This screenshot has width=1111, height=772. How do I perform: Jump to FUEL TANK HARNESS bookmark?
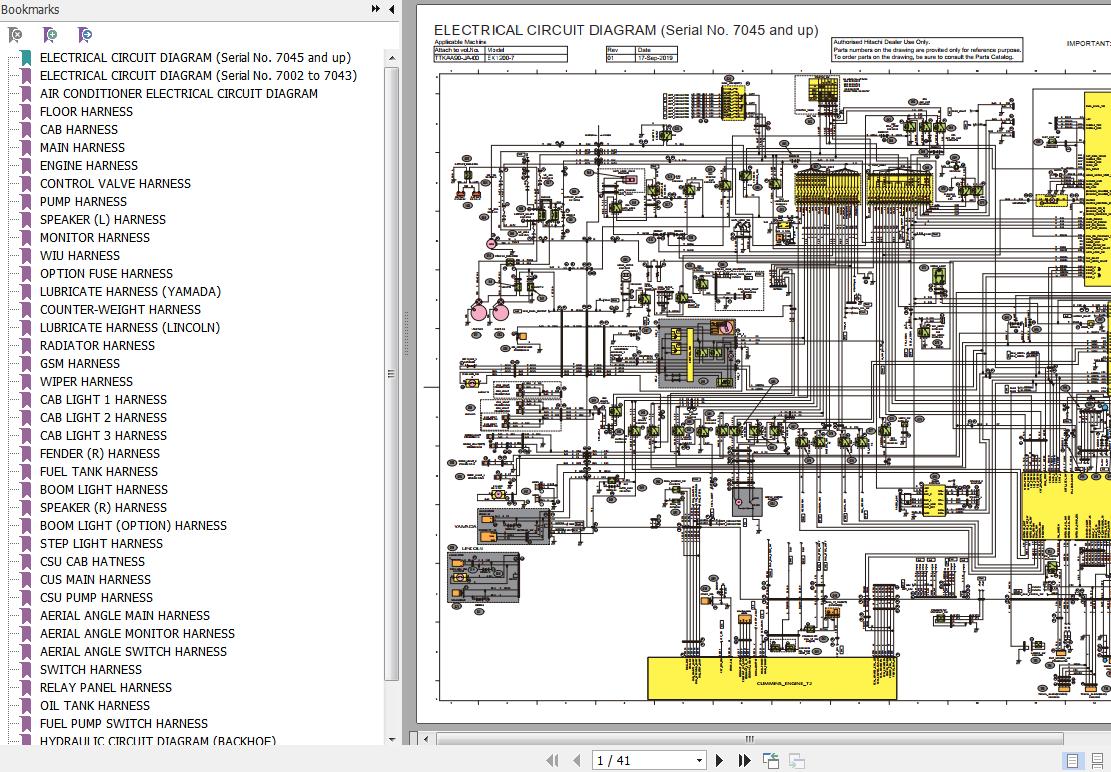pyautogui.click(x=99, y=472)
